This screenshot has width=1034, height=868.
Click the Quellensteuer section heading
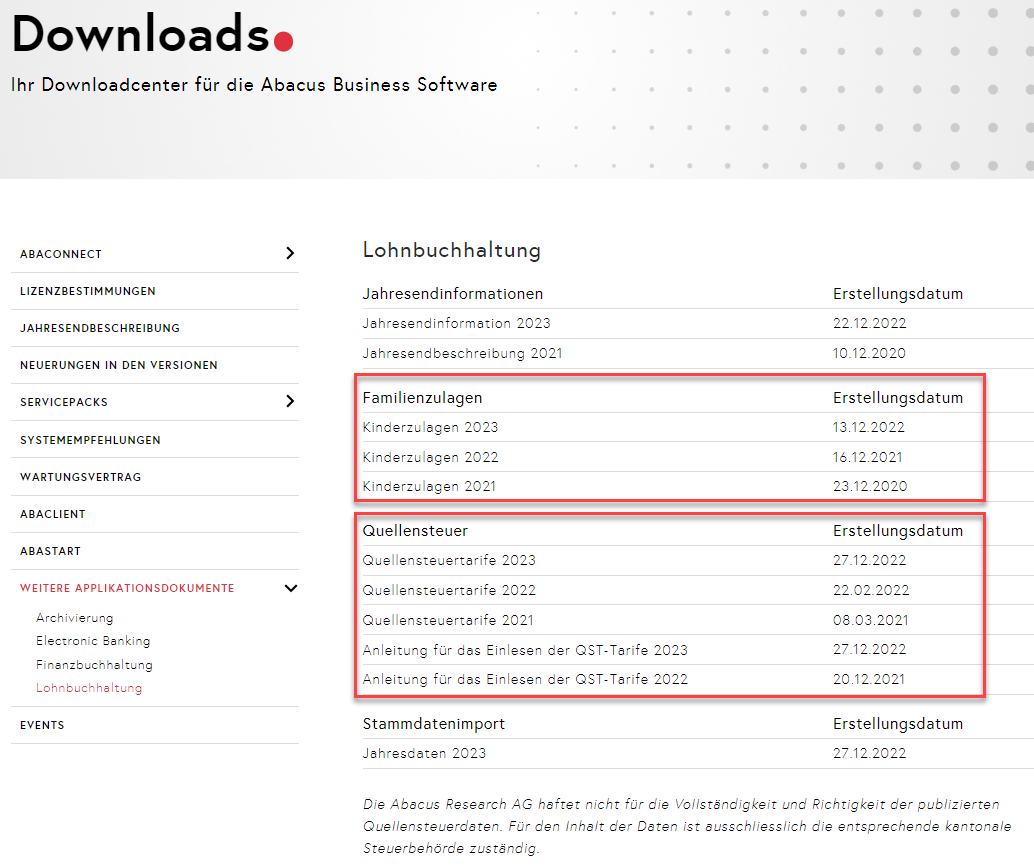[415, 531]
